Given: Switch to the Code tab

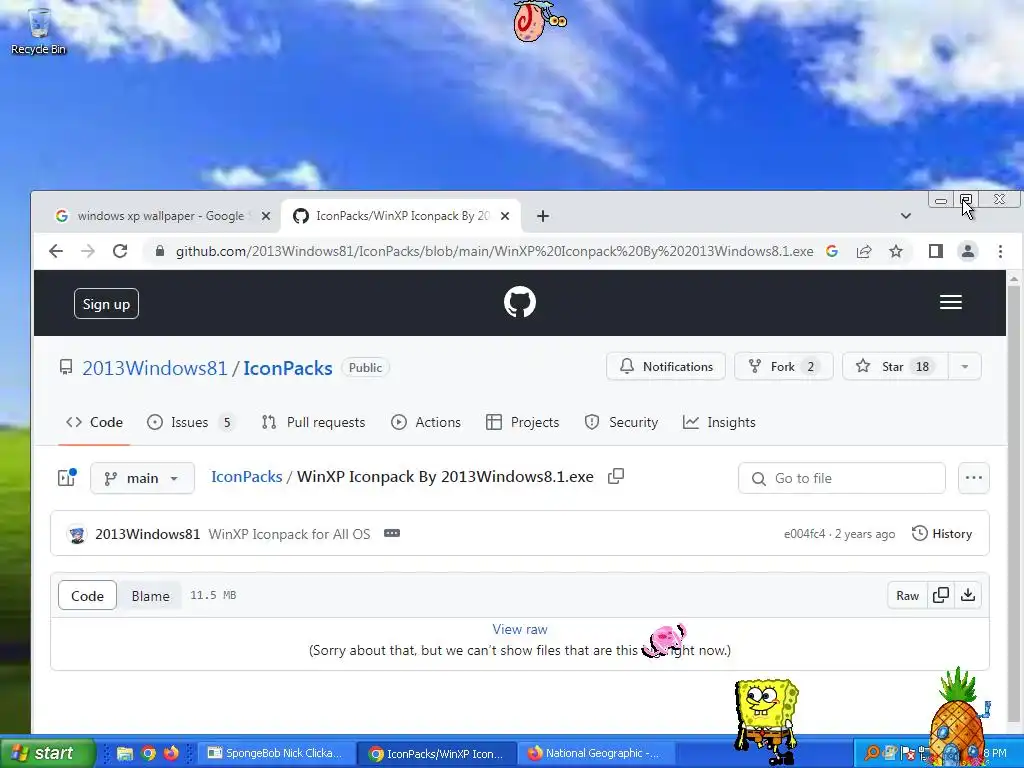Looking at the screenshot, I should [94, 423].
